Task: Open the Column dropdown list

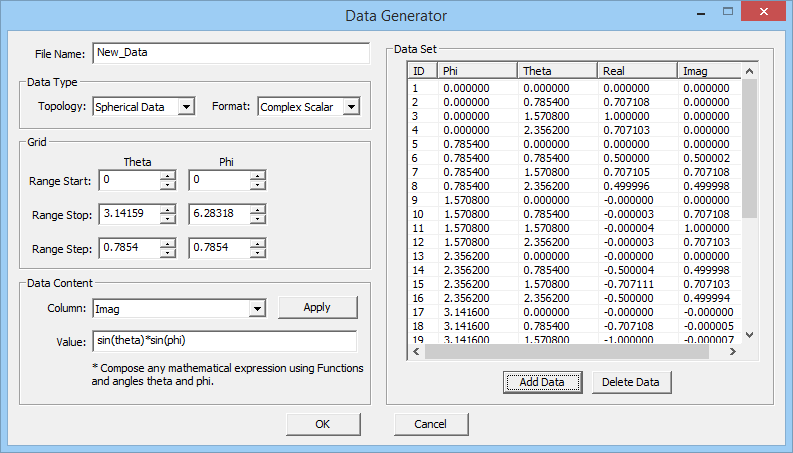Action: point(256,309)
